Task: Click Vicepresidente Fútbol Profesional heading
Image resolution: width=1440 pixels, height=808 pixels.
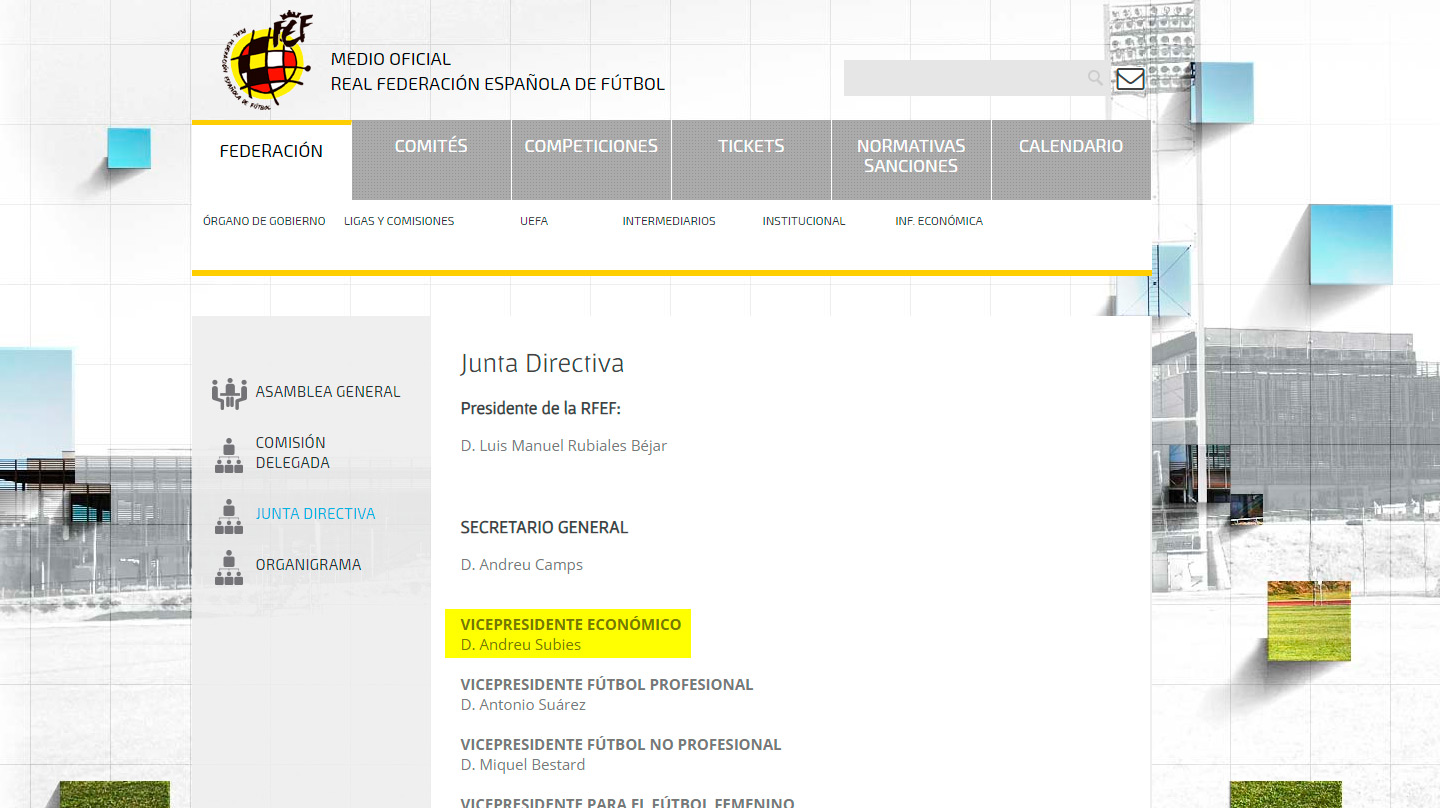Action: point(607,684)
